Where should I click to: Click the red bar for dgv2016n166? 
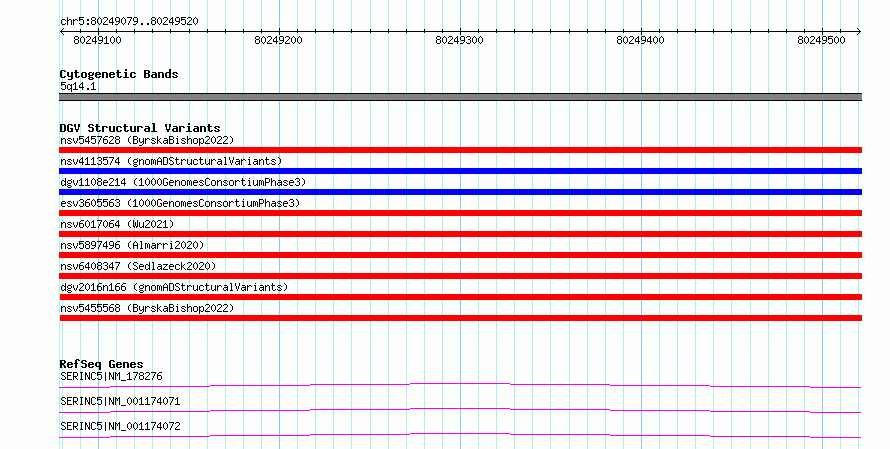point(460,297)
